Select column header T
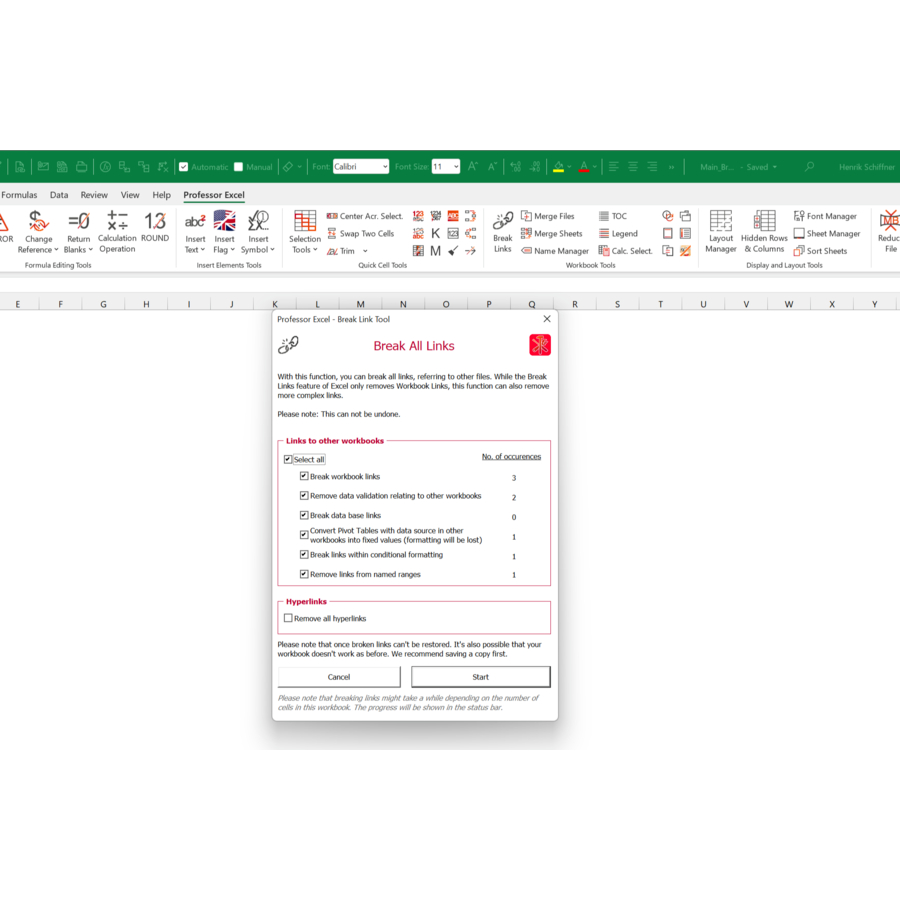Screen dimensions: 900x900 pyautogui.click(x=660, y=304)
